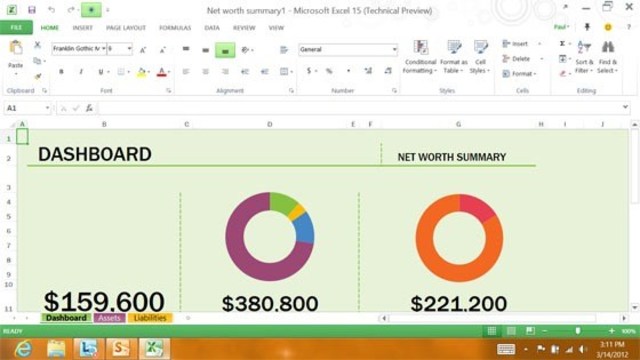Click into the formula bar input

click(x=359, y=108)
